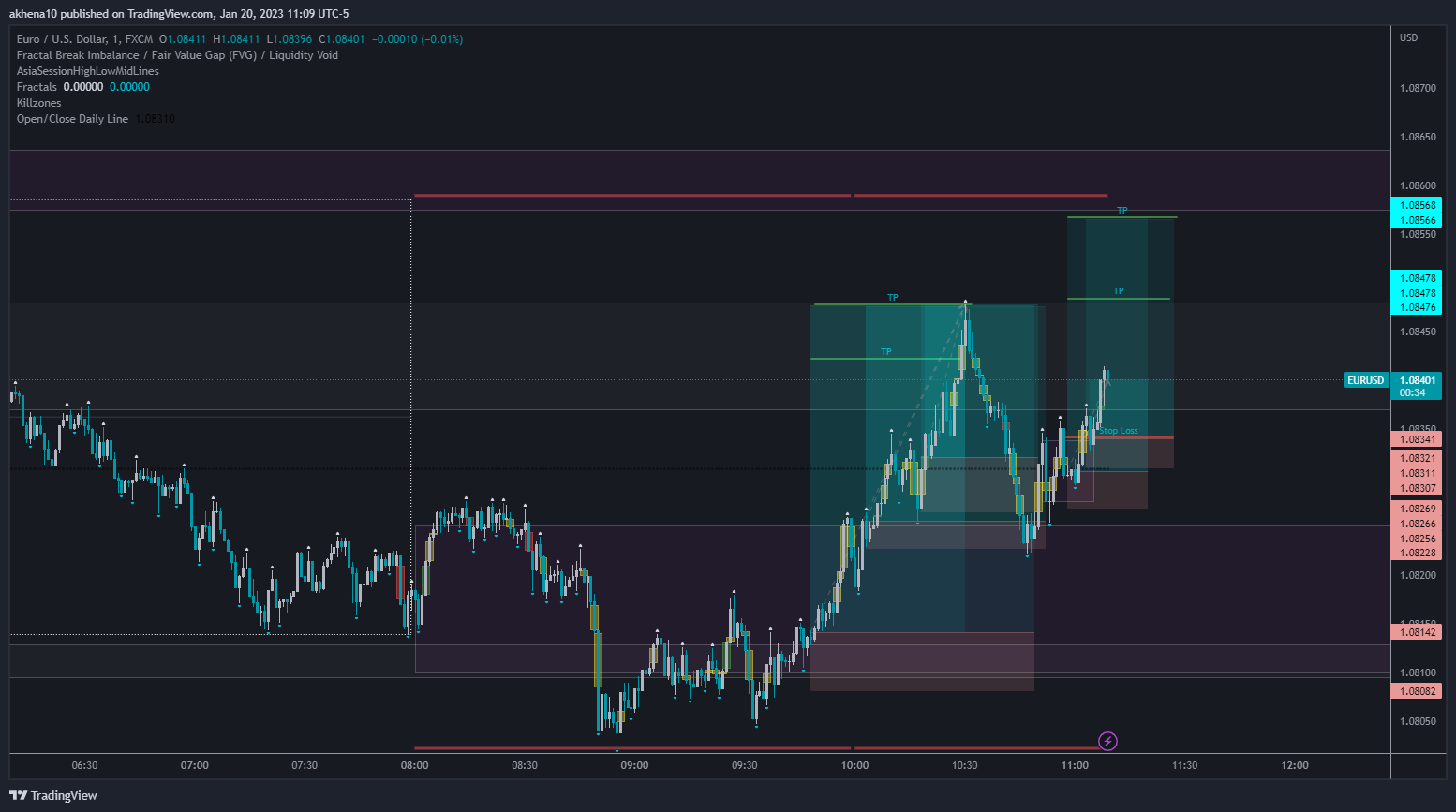Click the 12:00 time axis label
The image size is (1456, 812).
click(1295, 765)
